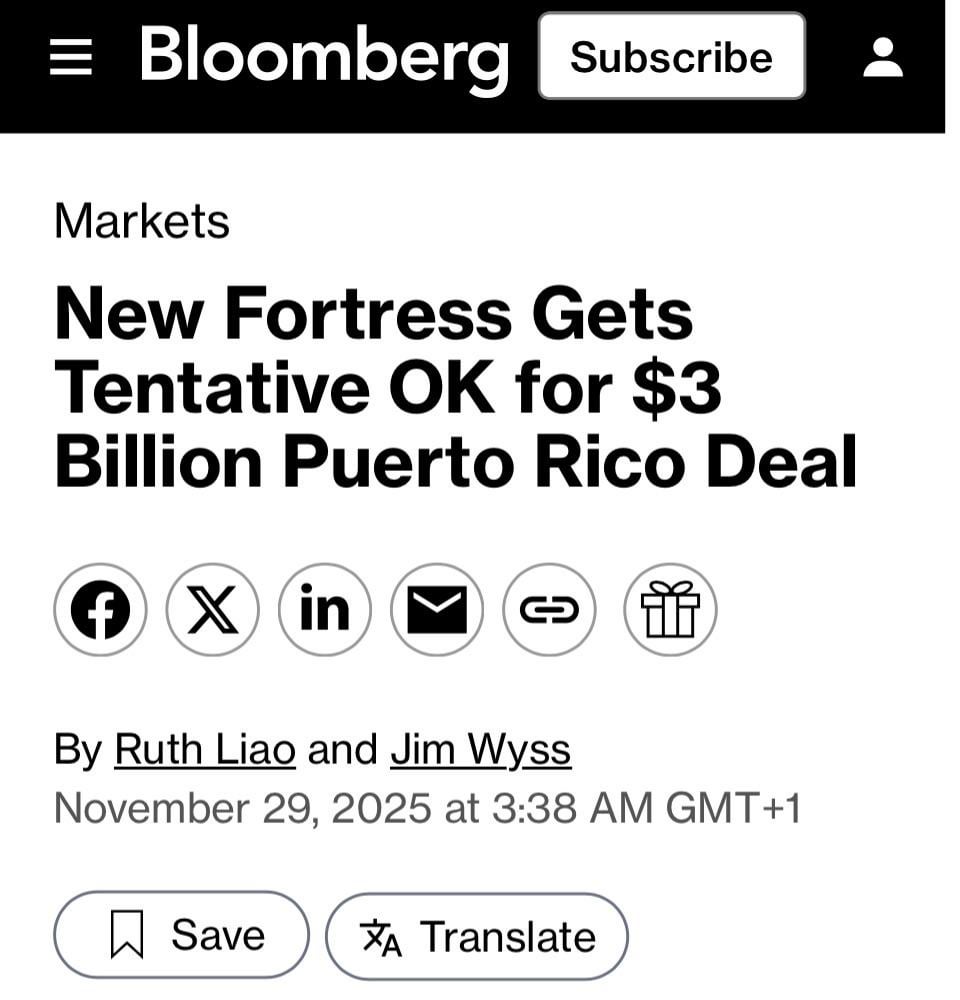Copy article link with chain icon
Image resolution: width=960 pixels, height=1000 pixels.
[x=549, y=610]
